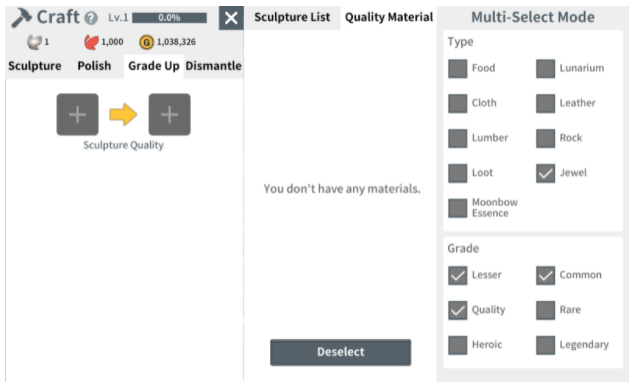Close the Craft panel with X
This screenshot has width=636, height=389.
231,18
